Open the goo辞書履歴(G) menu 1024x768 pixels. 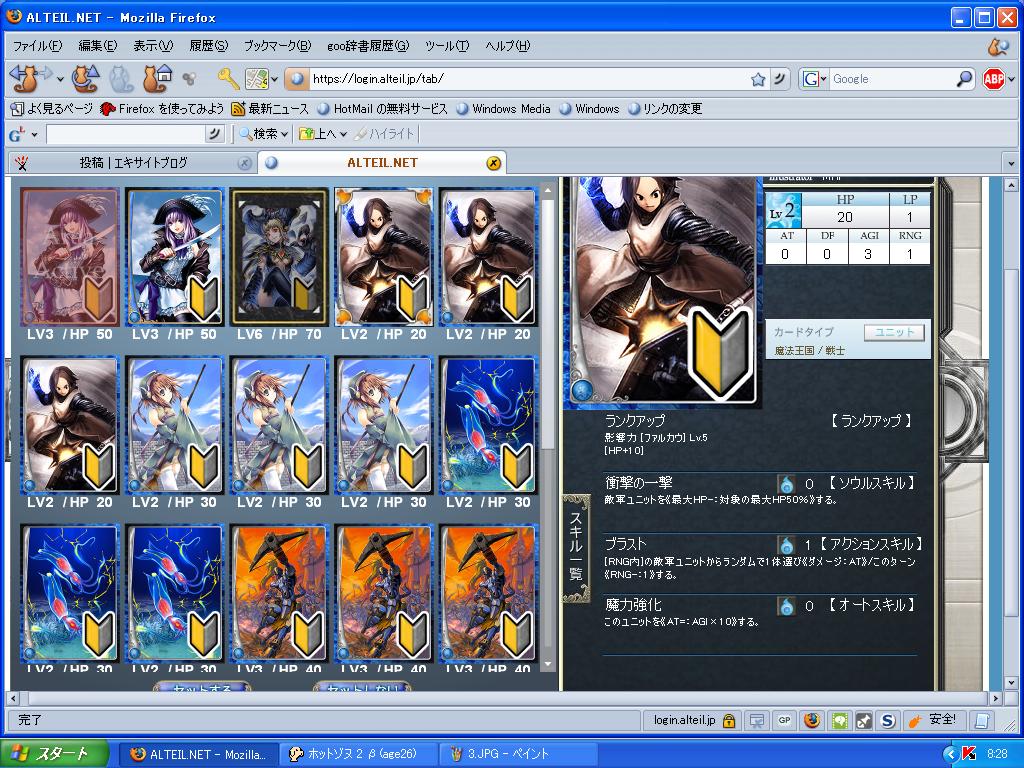point(368,46)
